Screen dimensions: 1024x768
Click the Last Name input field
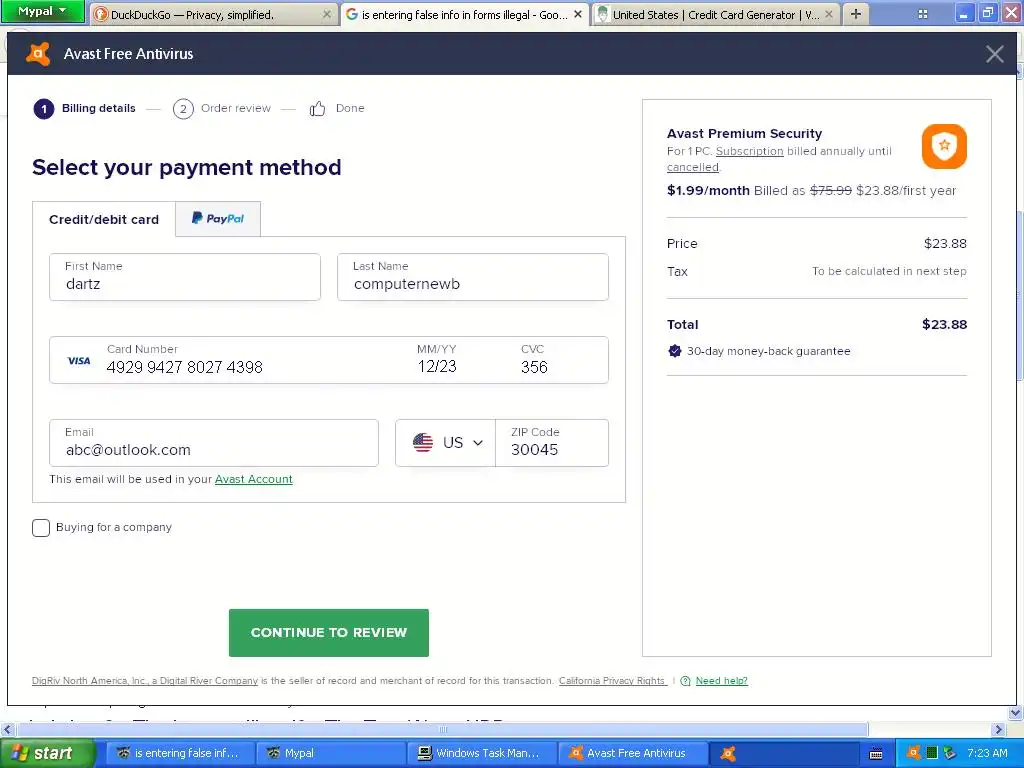(x=473, y=277)
